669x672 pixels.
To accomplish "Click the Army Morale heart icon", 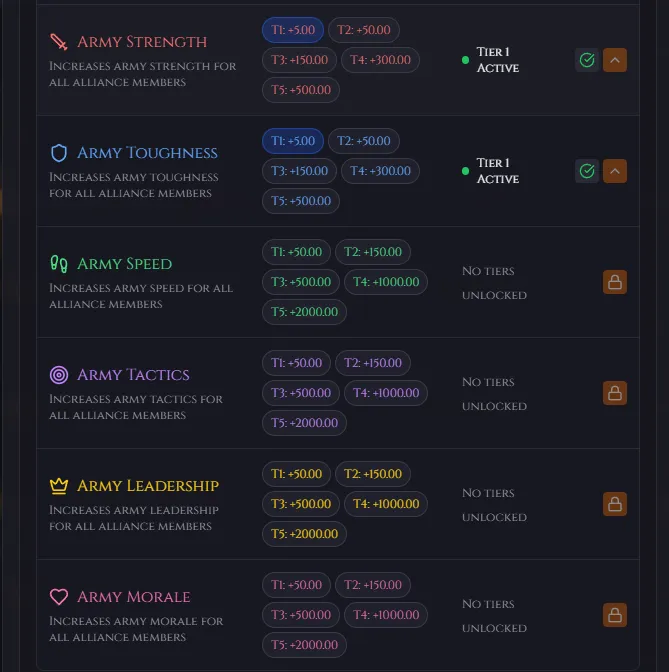I will (x=59, y=597).
